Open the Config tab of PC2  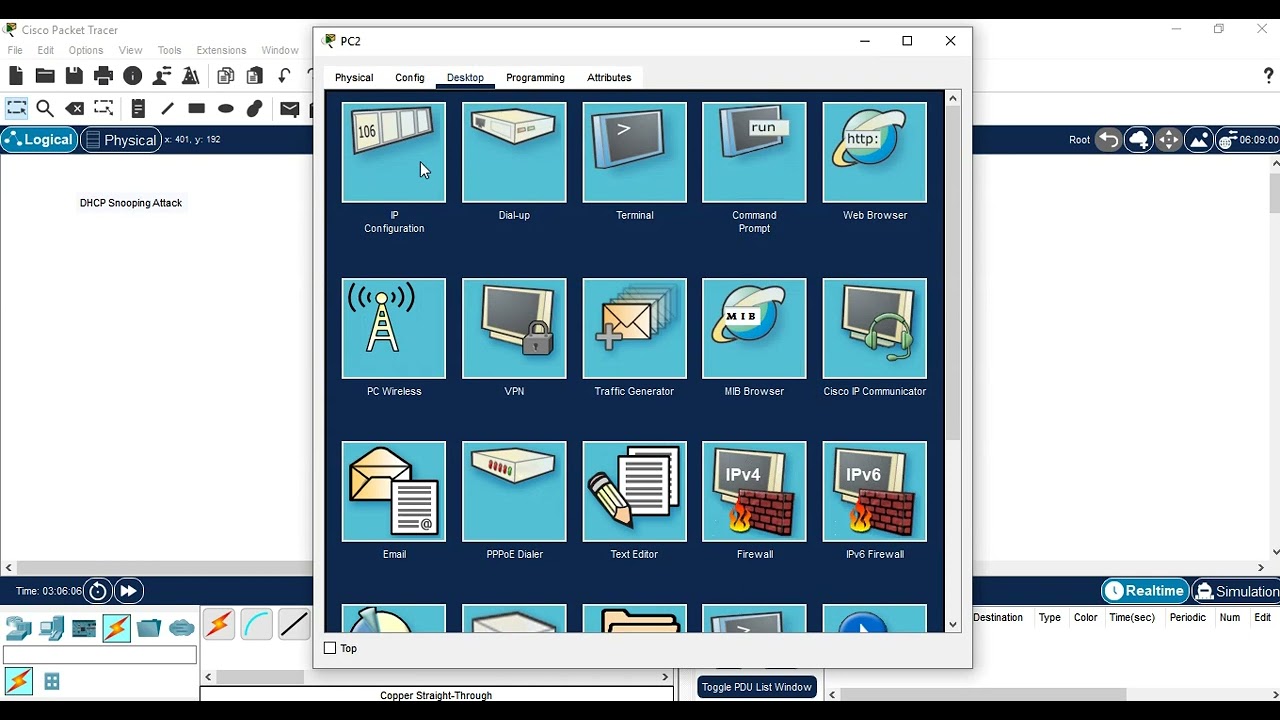click(x=410, y=77)
